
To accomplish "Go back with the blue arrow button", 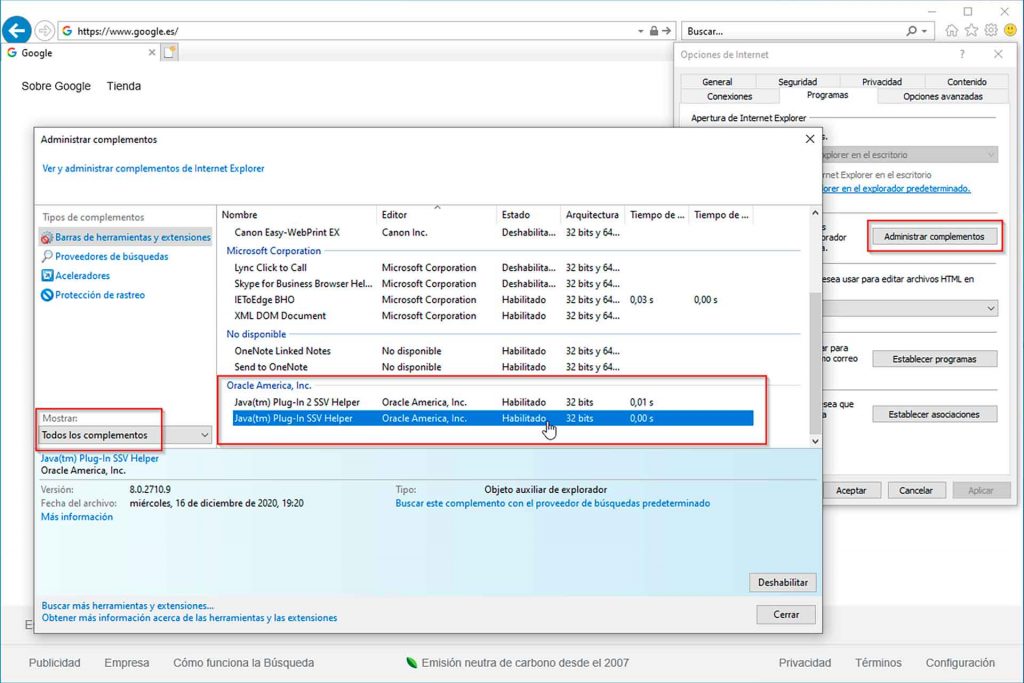I will [17, 30].
